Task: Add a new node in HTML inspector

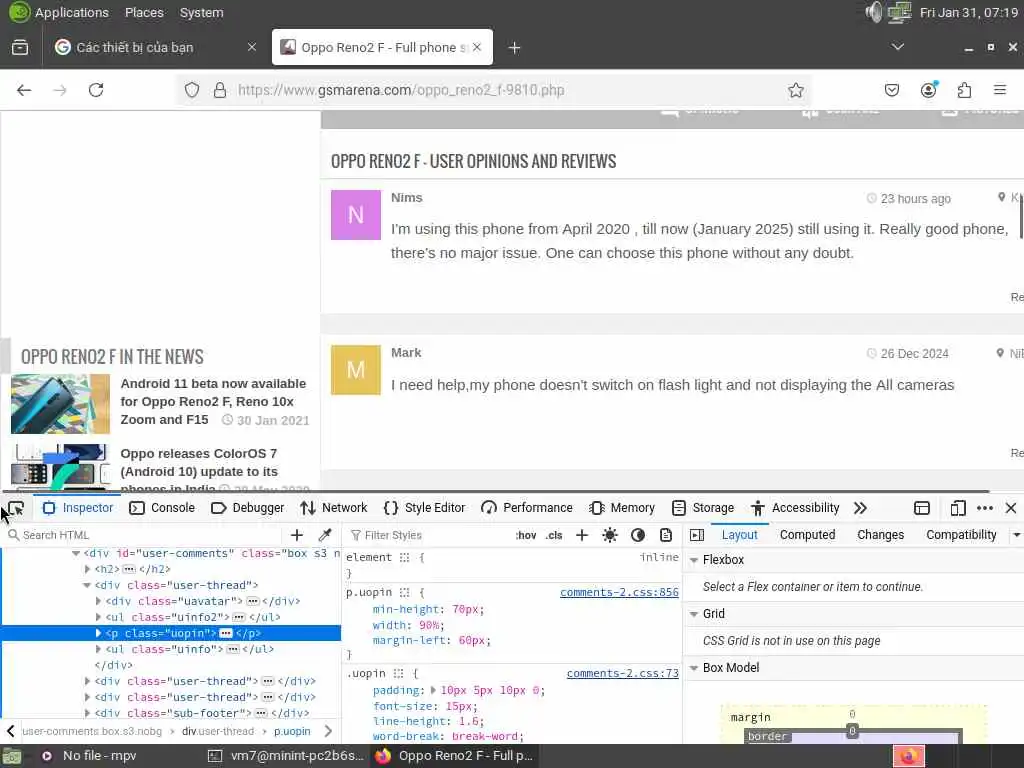Action: [x=297, y=536]
